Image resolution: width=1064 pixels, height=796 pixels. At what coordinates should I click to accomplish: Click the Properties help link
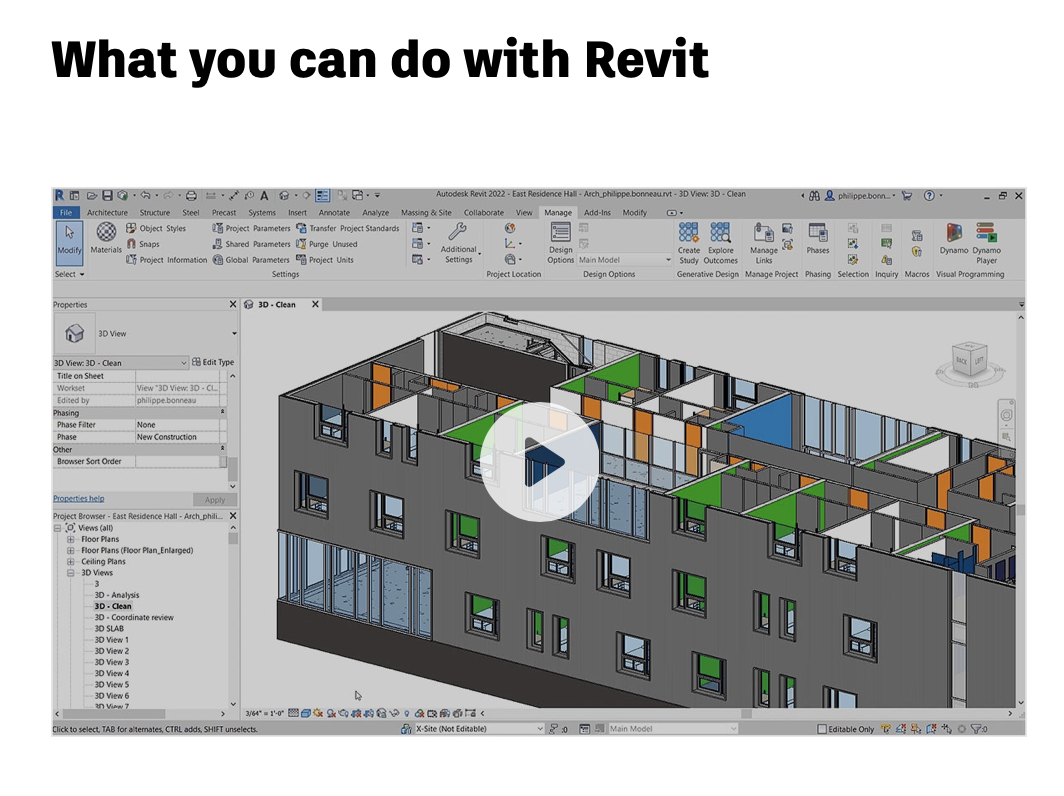tap(78, 499)
